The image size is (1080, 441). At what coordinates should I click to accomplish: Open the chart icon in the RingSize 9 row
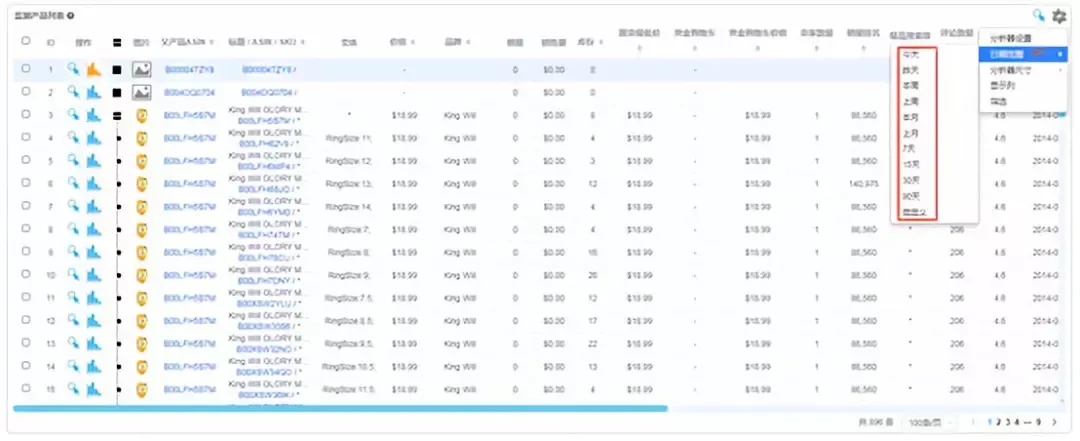coord(94,274)
